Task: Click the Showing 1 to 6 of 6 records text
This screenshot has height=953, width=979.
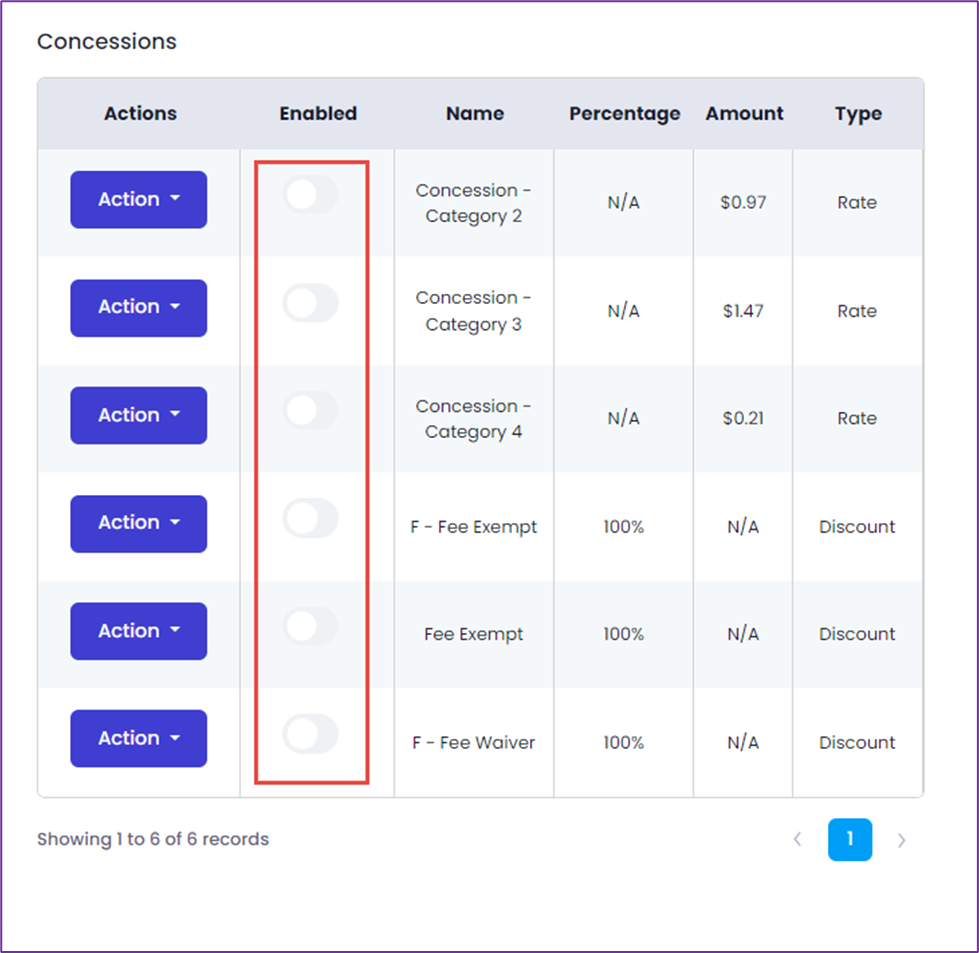Action: click(x=153, y=839)
